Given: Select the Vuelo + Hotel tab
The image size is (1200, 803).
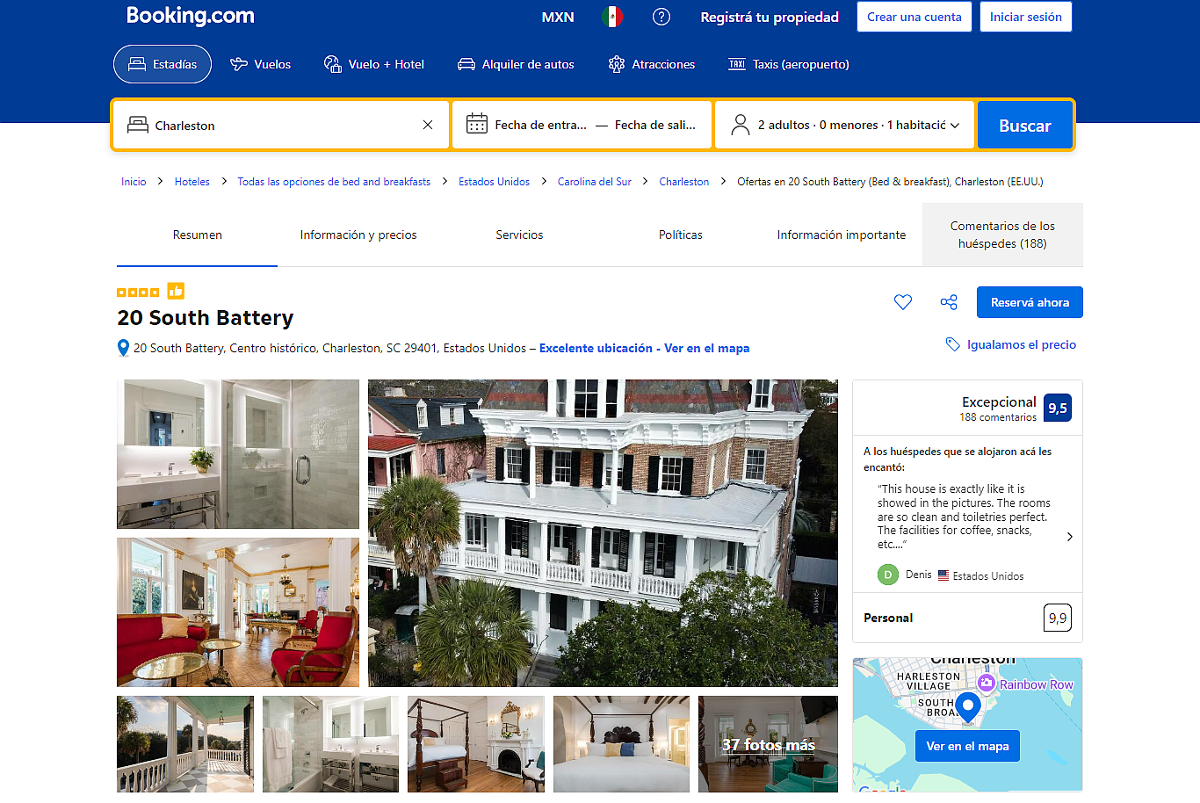Looking at the screenshot, I should [x=374, y=64].
